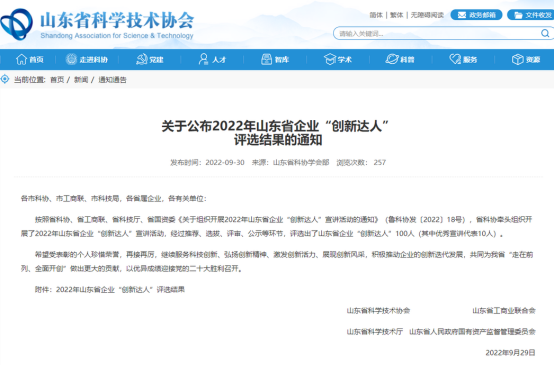Click the article title 关于公布2022年山东省企业
Screen dimensions: 554x365
tap(276, 133)
